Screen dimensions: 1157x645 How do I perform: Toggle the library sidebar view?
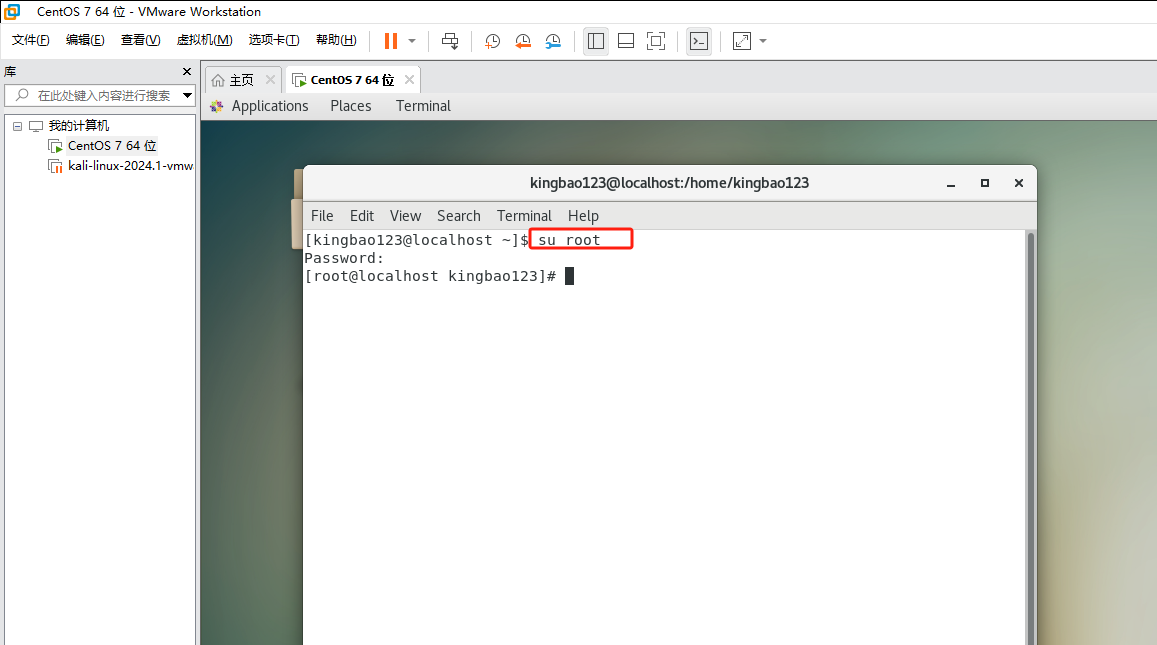(x=596, y=41)
